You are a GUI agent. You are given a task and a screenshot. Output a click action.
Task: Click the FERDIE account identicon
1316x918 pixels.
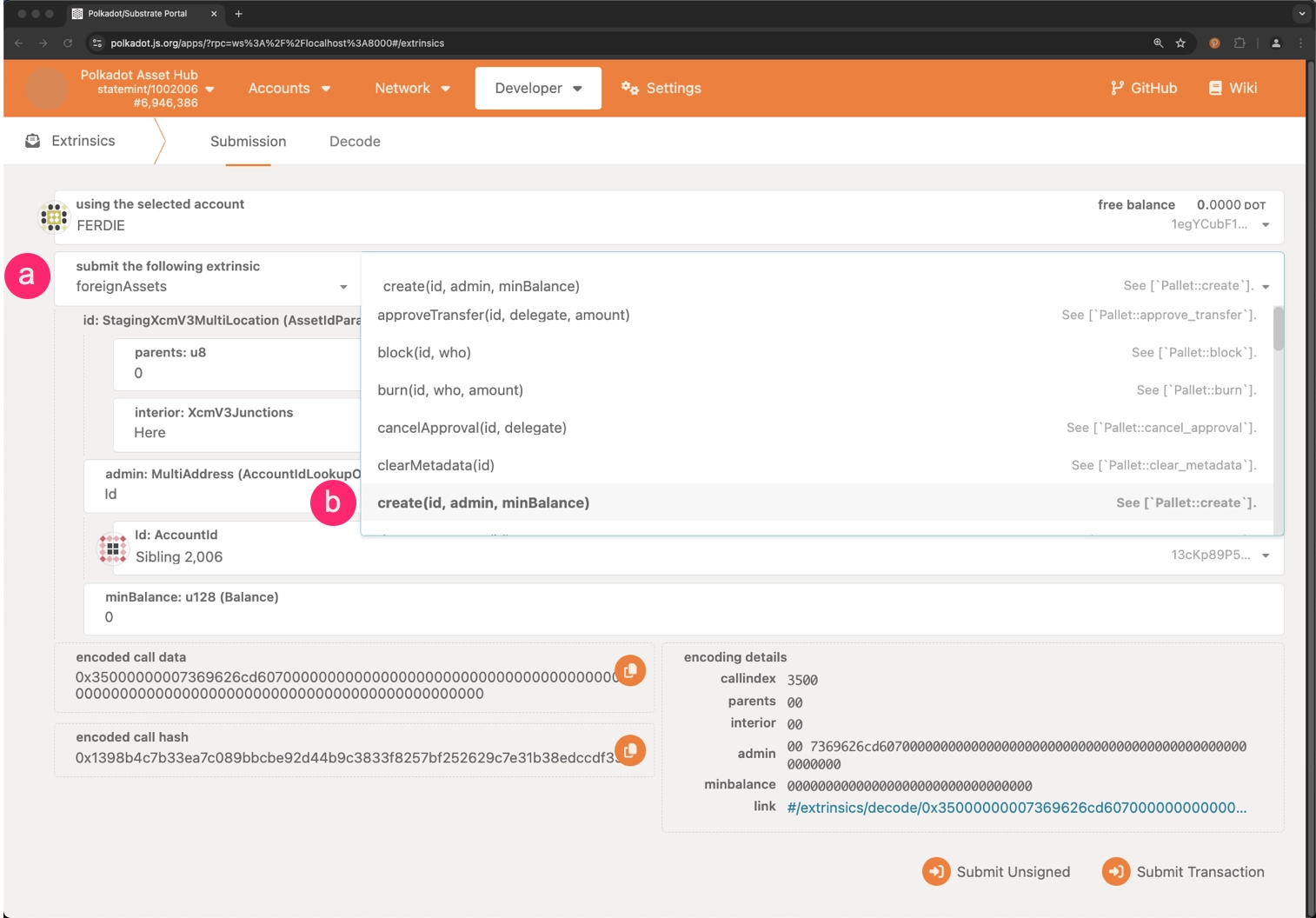[54, 216]
